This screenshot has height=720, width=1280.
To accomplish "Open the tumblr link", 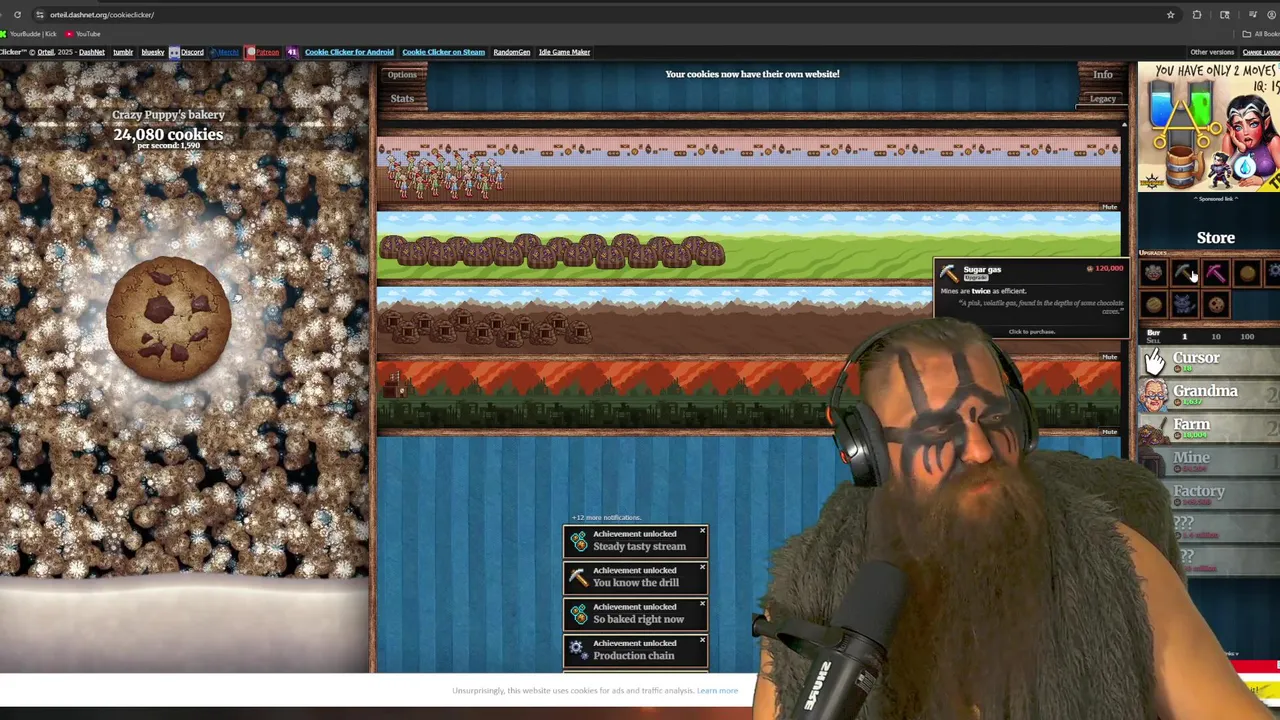I will [123, 52].
